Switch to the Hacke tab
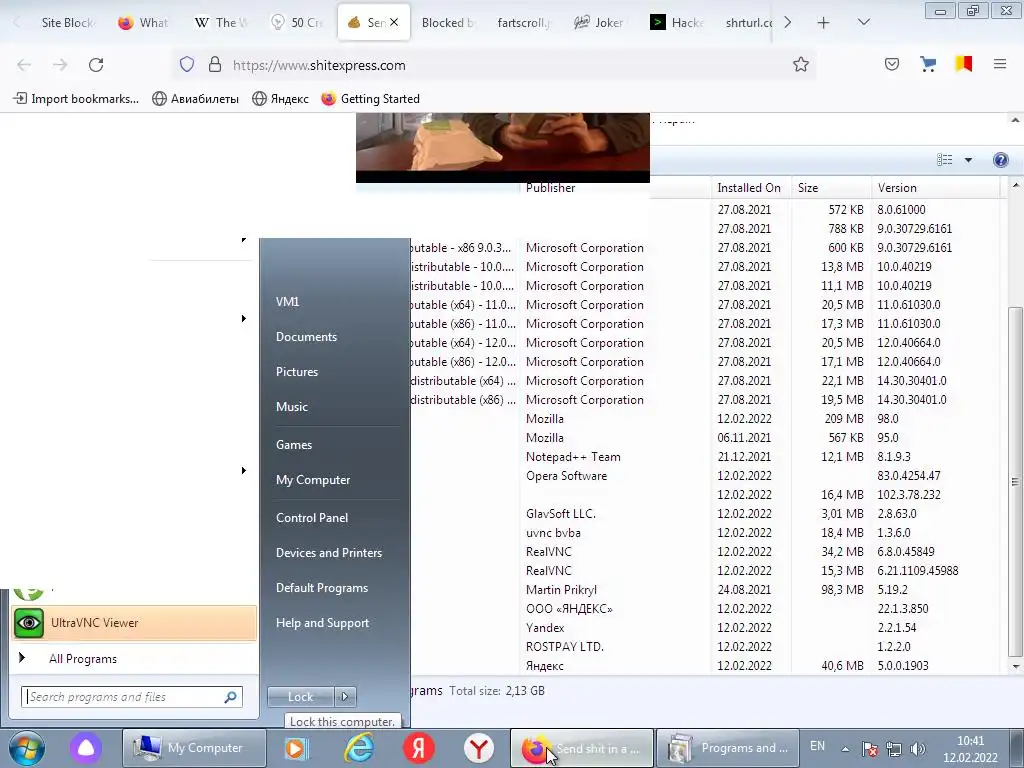Viewport: 1024px width, 768px height. 677,22
